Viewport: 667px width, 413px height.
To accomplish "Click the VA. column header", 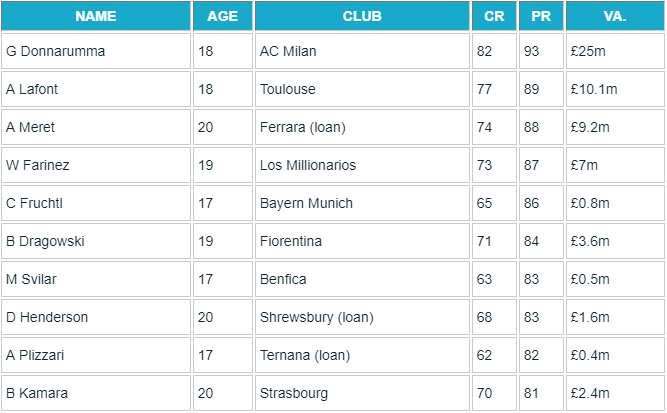I will point(615,16).
